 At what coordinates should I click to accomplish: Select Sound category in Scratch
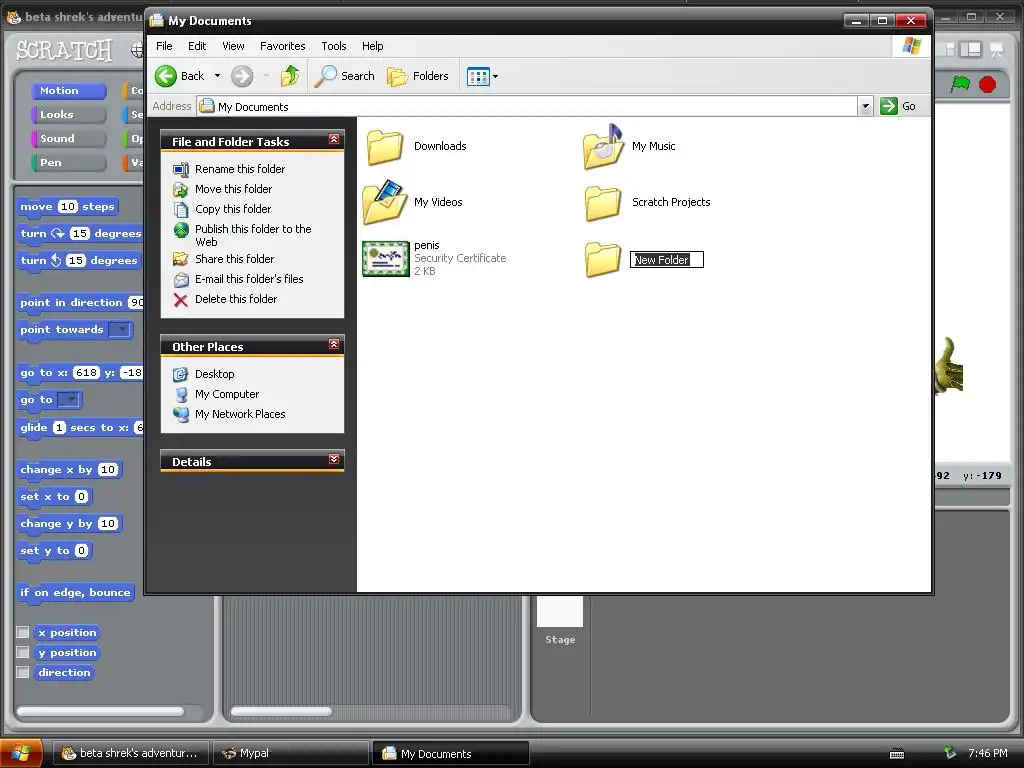point(69,138)
